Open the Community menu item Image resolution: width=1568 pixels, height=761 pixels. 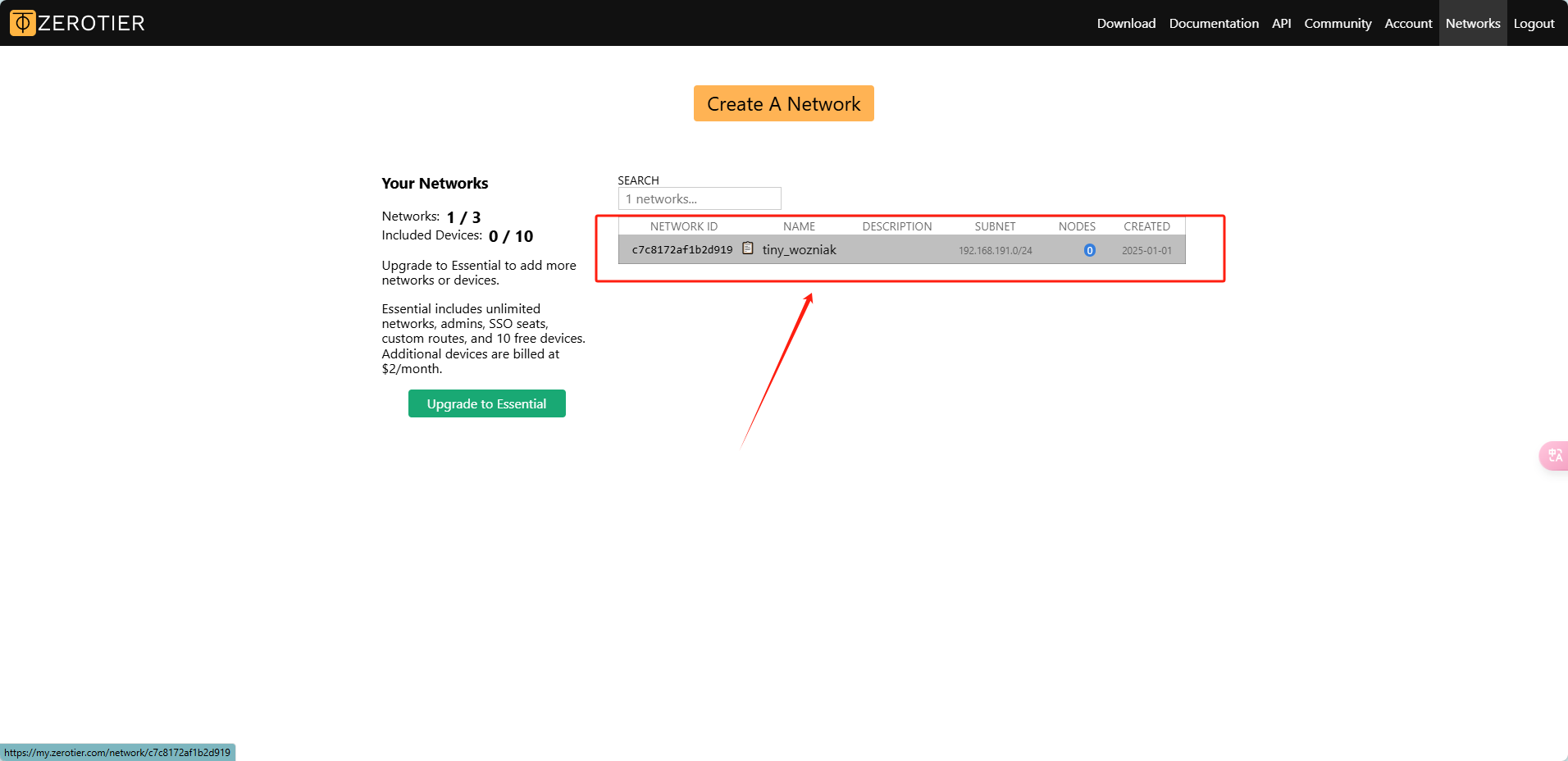(1338, 23)
